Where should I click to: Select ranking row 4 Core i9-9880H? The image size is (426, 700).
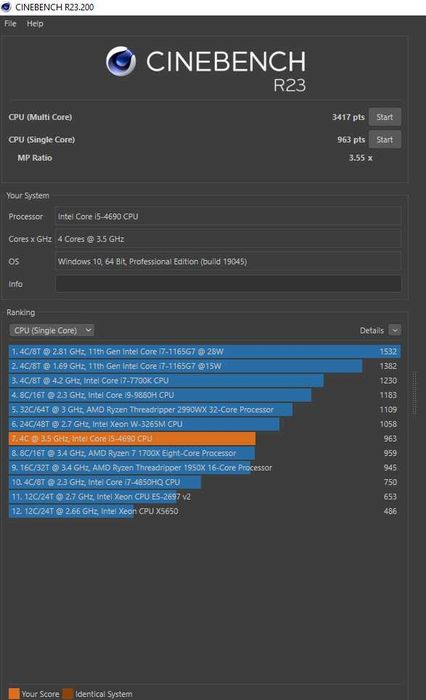tap(205, 395)
